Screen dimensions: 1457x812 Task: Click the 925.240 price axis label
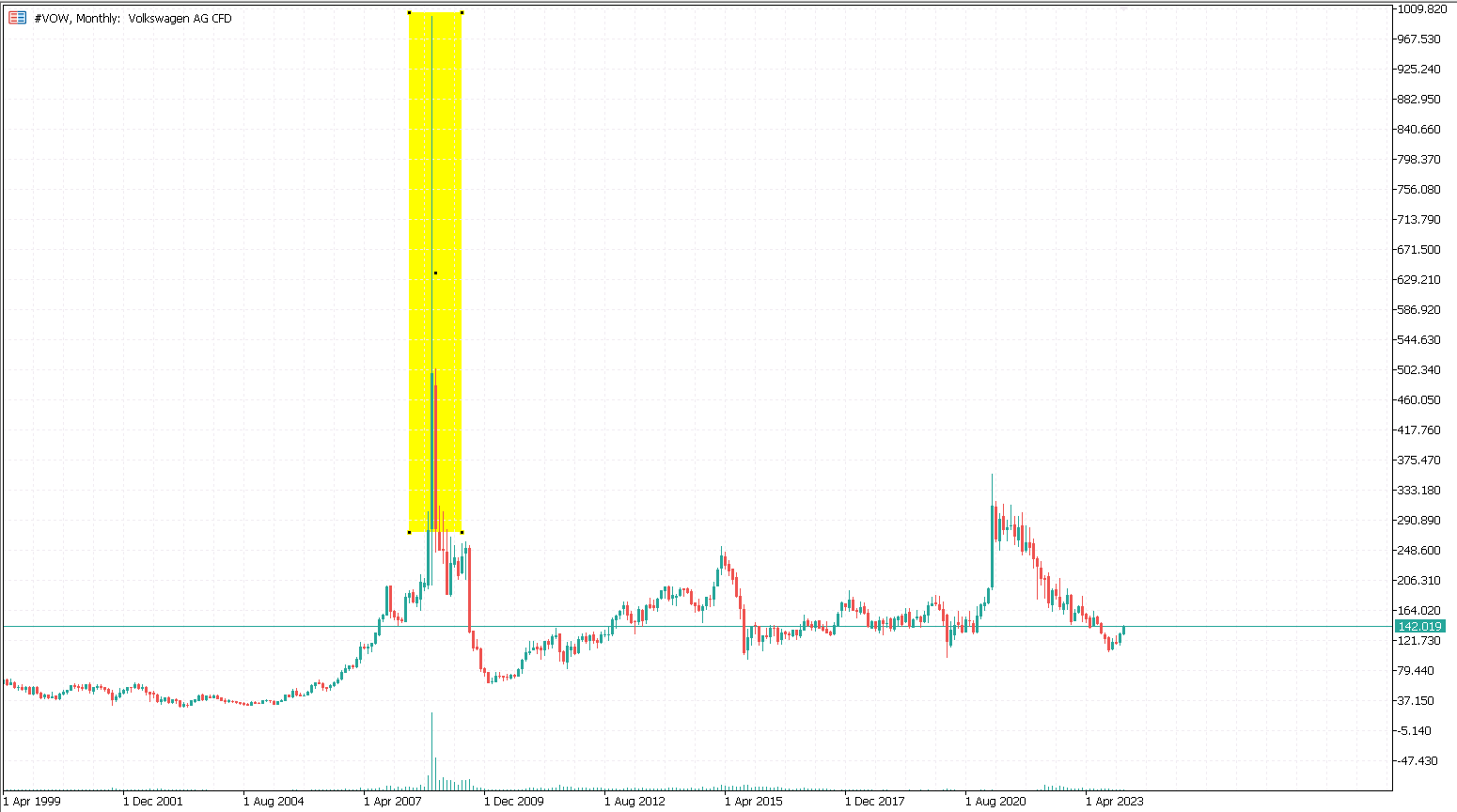[x=1419, y=70]
